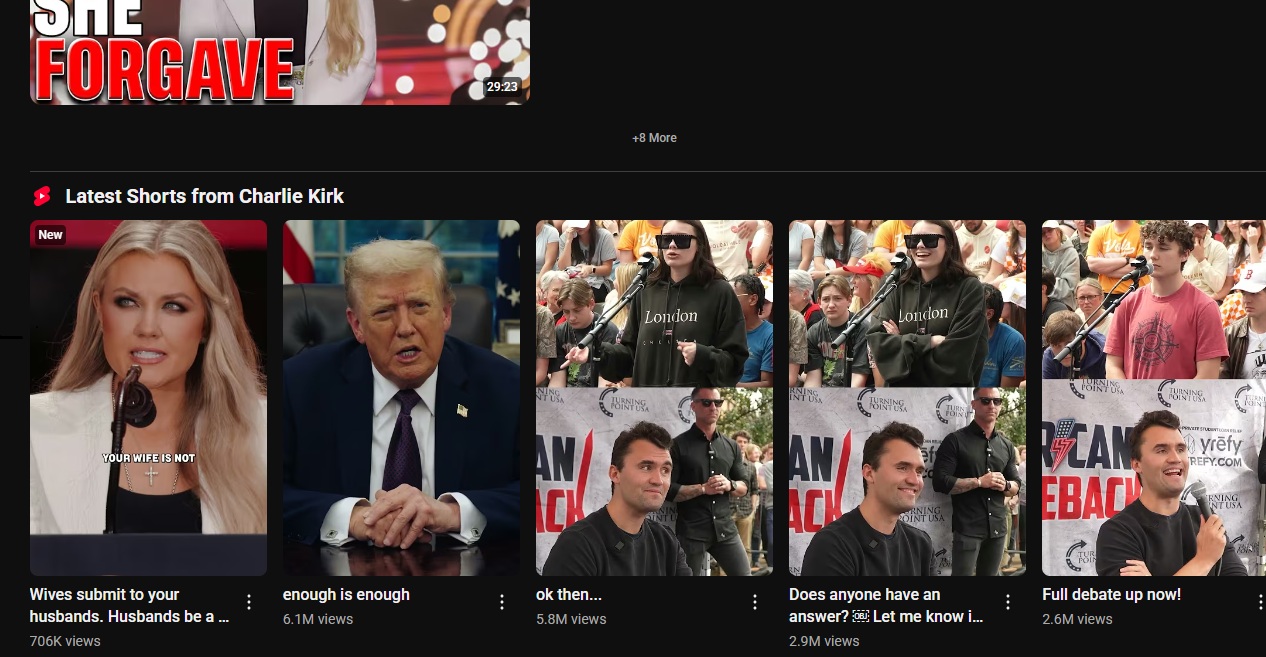The height and width of the screenshot is (657, 1266).
Task: Click the "New" badge on first short
Action: [x=51, y=235]
